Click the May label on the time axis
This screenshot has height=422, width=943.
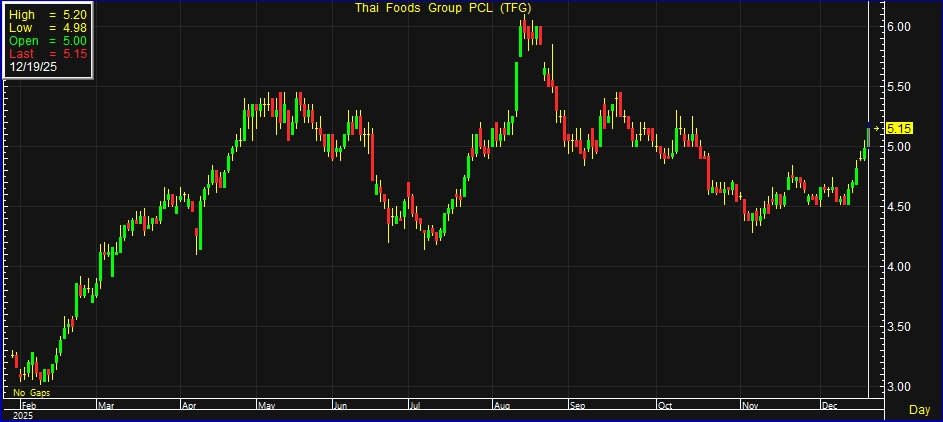coord(265,406)
